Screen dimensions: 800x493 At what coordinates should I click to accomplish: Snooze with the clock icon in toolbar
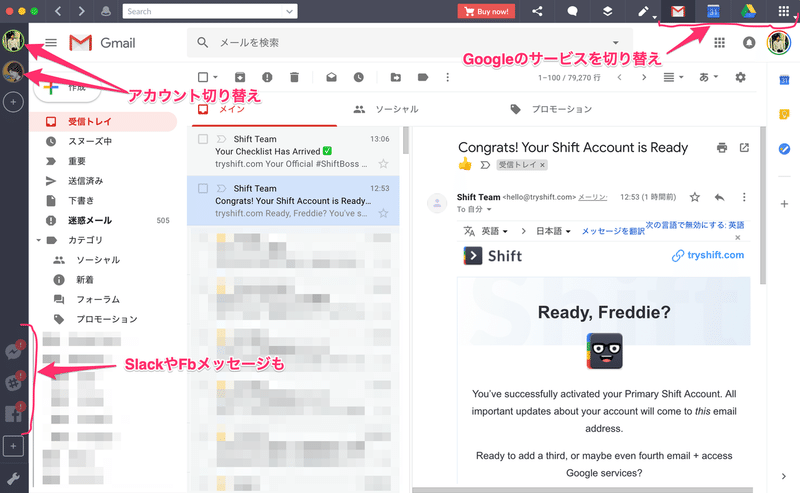pos(359,77)
